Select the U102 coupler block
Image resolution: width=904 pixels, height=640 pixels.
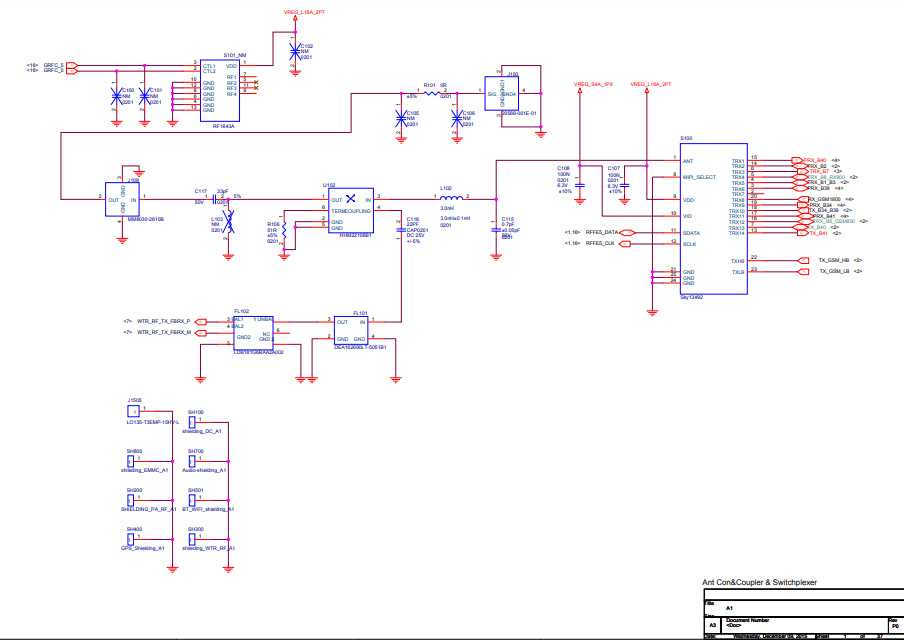351,210
